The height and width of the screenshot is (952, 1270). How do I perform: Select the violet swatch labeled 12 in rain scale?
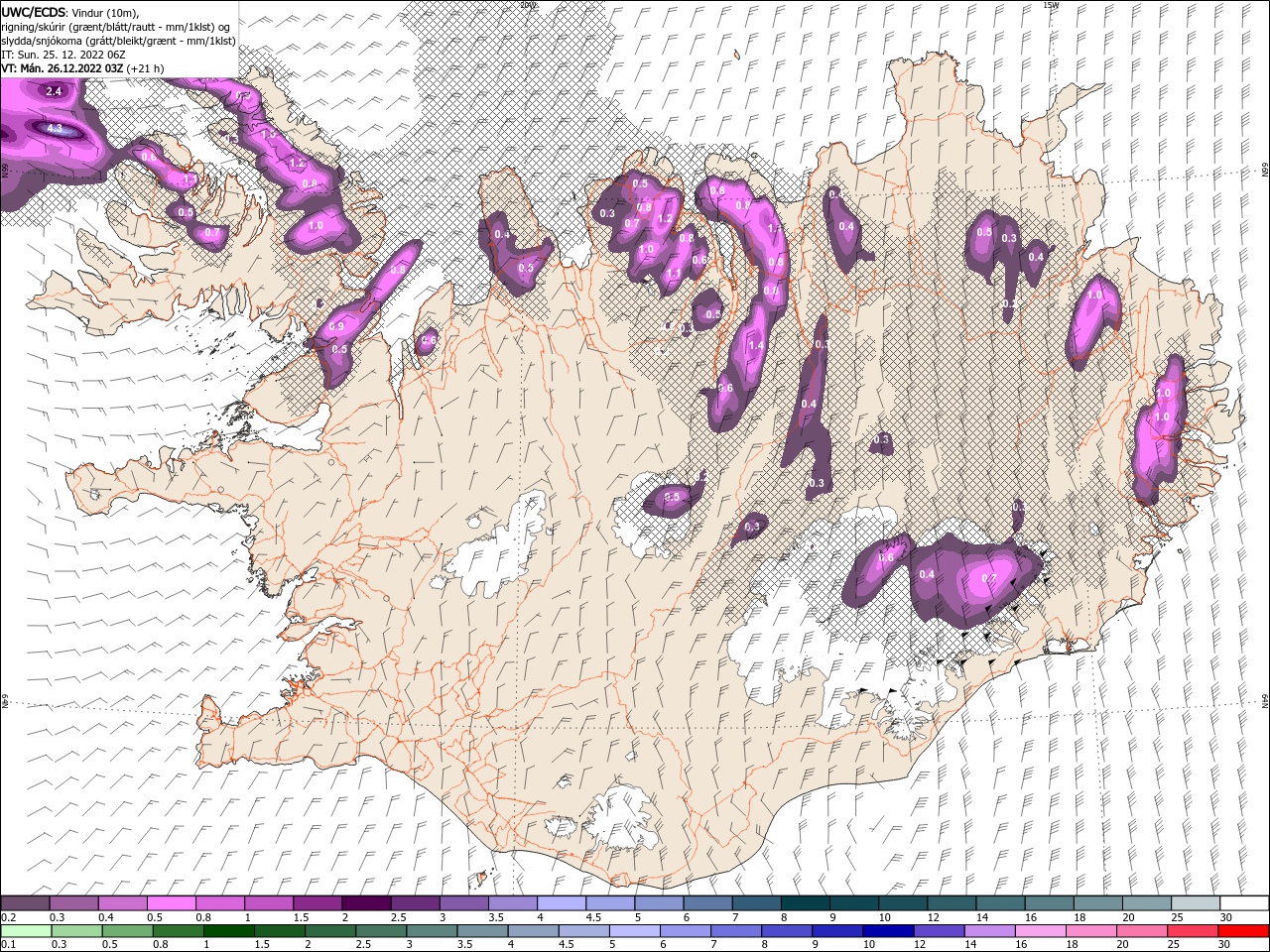point(939,931)
